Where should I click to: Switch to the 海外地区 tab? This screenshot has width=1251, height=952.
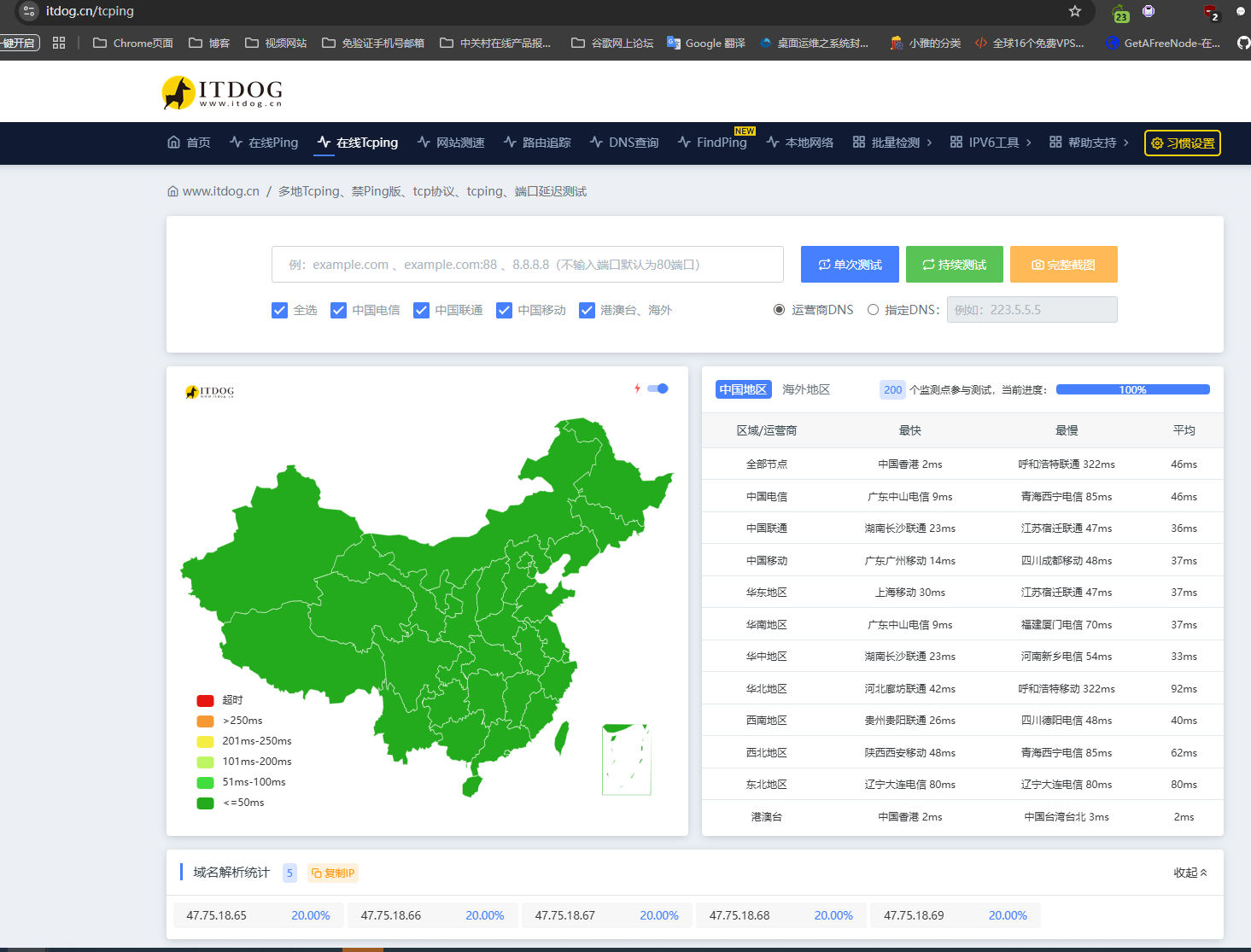[x=805, y=389]
